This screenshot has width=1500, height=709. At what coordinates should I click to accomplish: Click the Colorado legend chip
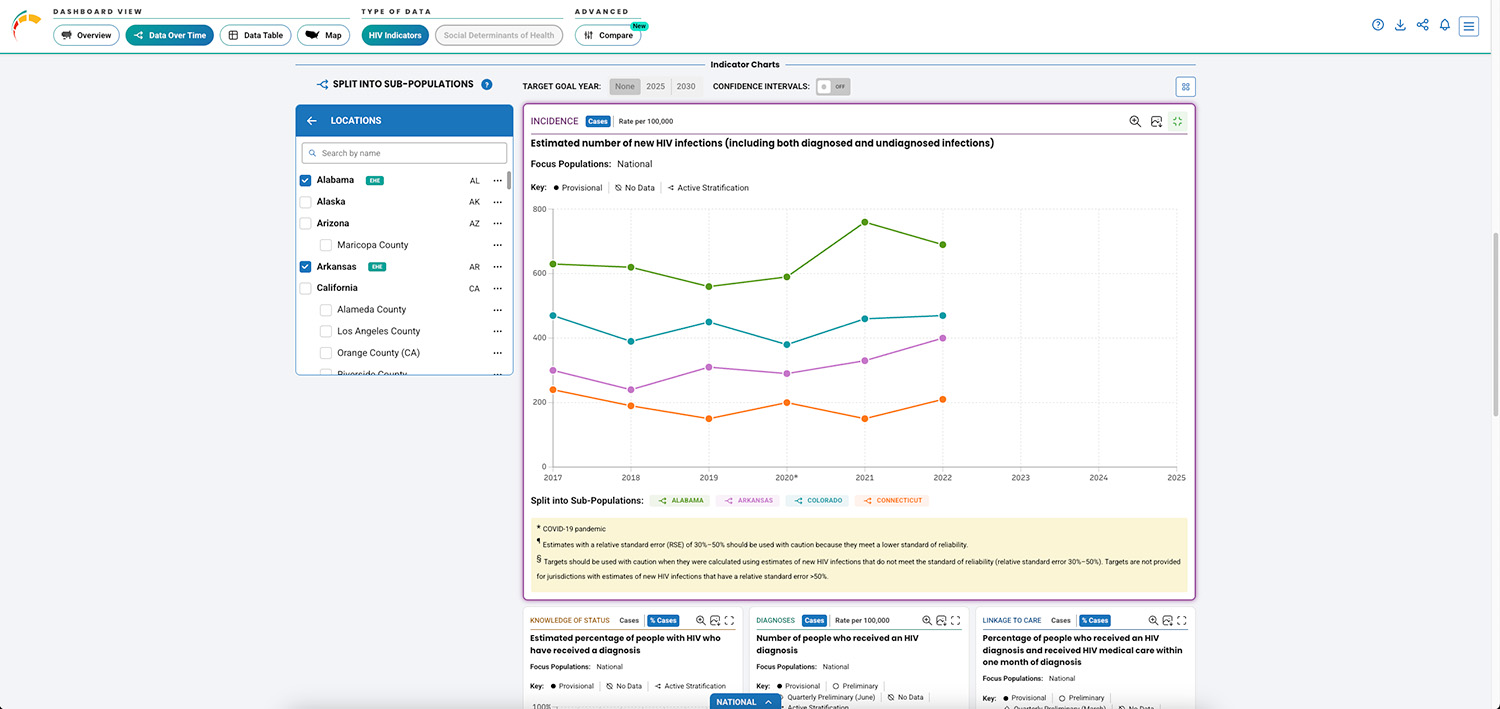[x=816, y=501]
